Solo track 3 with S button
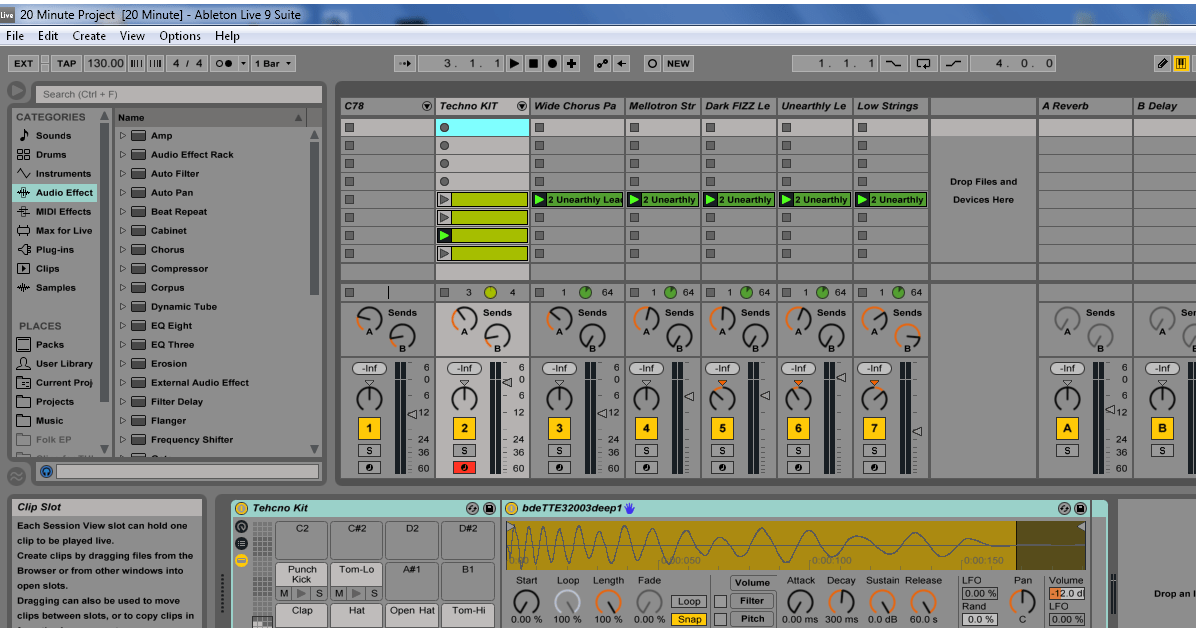Screen dimensions: 1196x628 [x=559, y=450]
